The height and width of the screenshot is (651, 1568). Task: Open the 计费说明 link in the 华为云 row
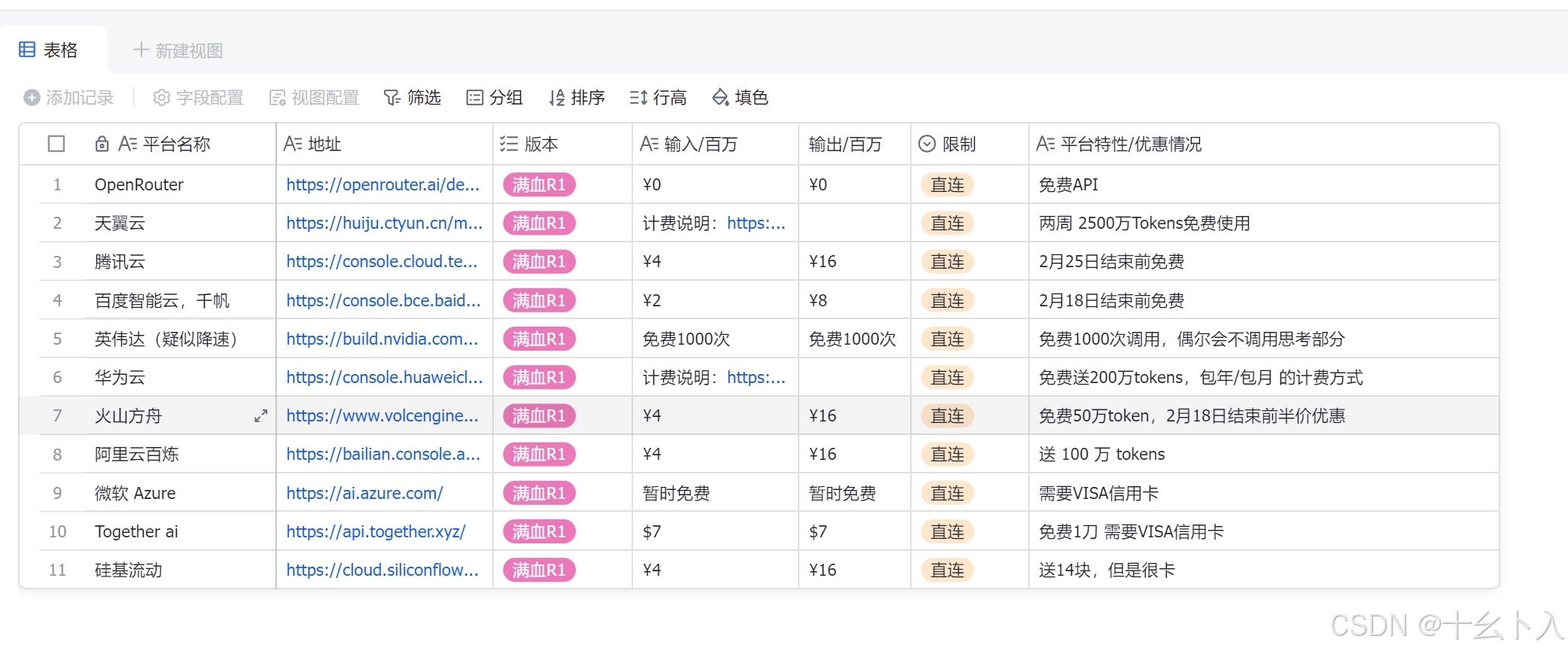click(x=756, y=378)
